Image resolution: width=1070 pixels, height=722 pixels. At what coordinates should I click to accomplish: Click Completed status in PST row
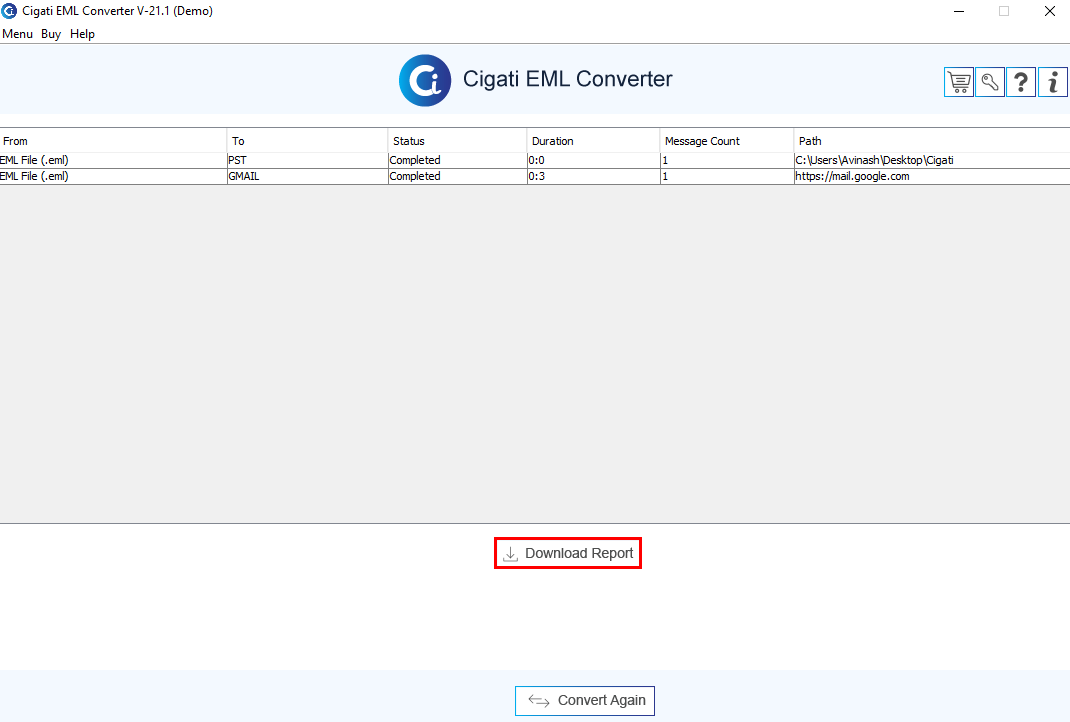point(457,160)
